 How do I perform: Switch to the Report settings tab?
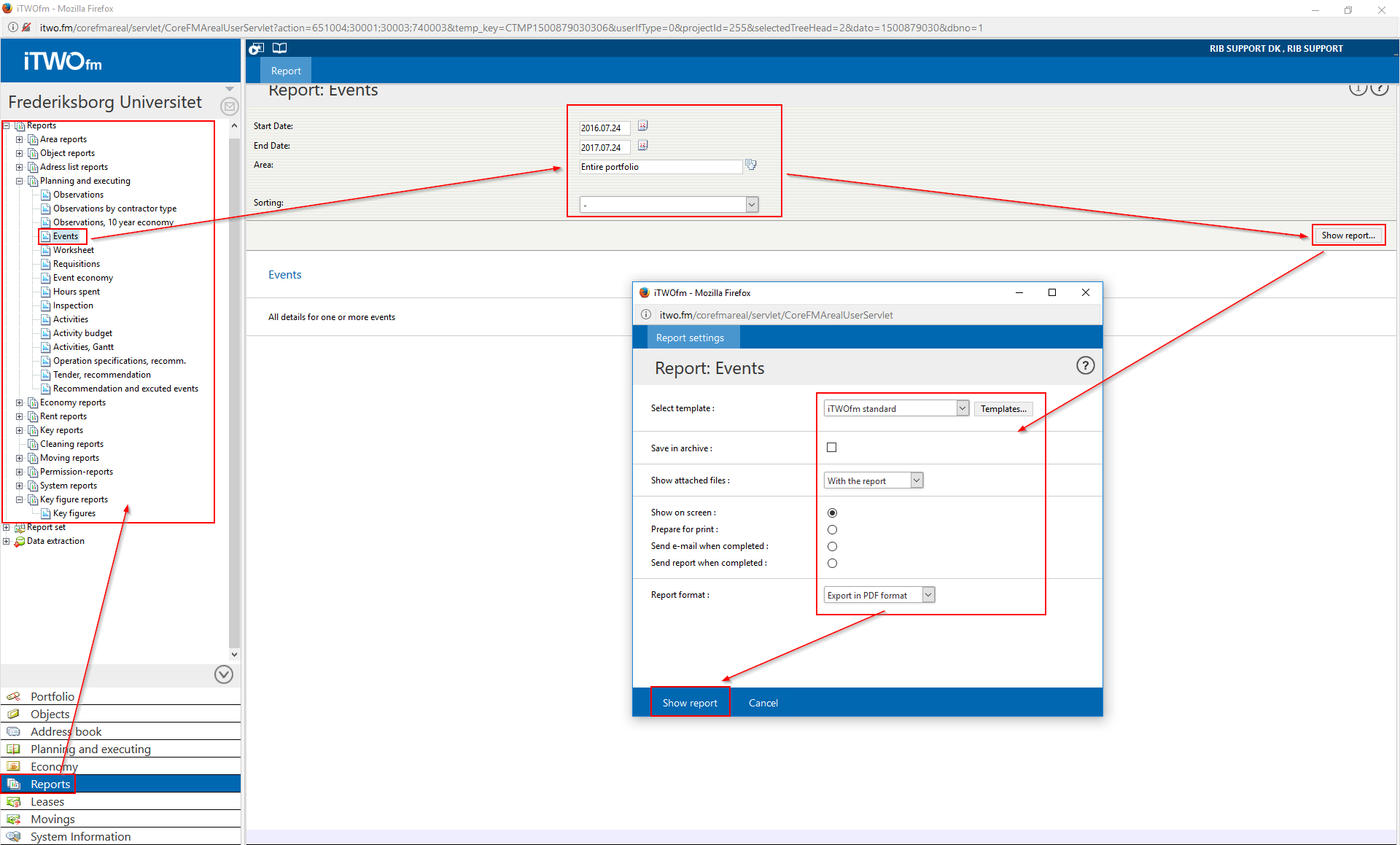(689, 338)
